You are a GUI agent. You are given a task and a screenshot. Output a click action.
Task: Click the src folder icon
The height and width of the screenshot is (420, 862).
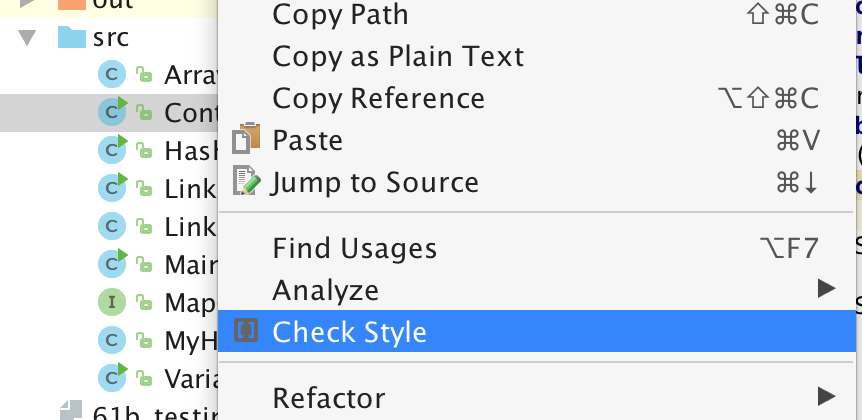(72, 38)
